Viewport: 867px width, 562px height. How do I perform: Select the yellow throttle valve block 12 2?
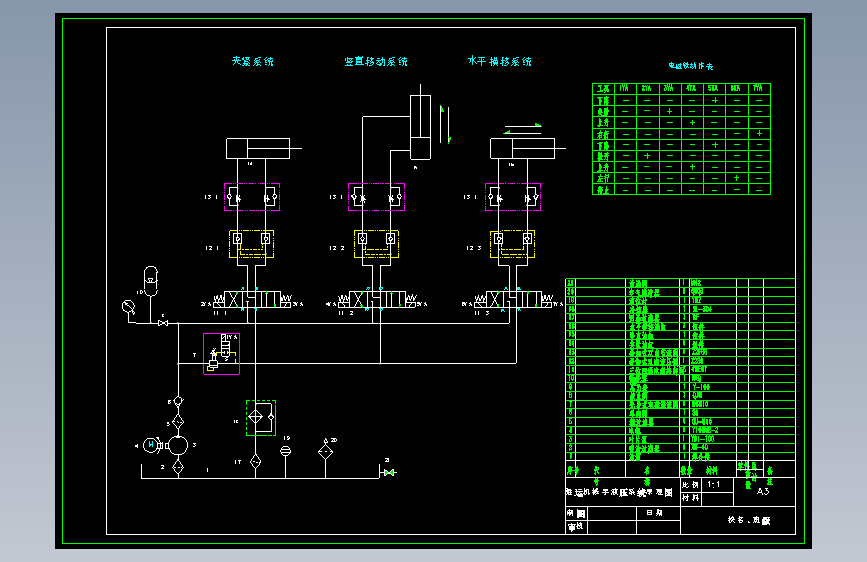(x=377, y=244)
